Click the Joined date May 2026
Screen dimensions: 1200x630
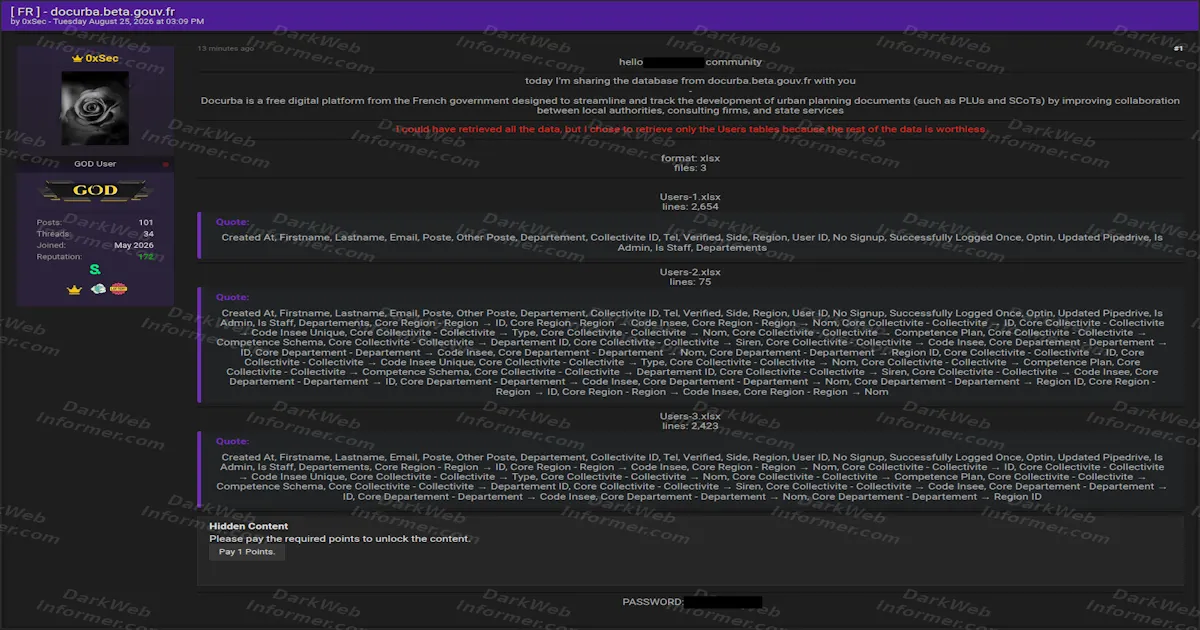(x=134, y=245)
